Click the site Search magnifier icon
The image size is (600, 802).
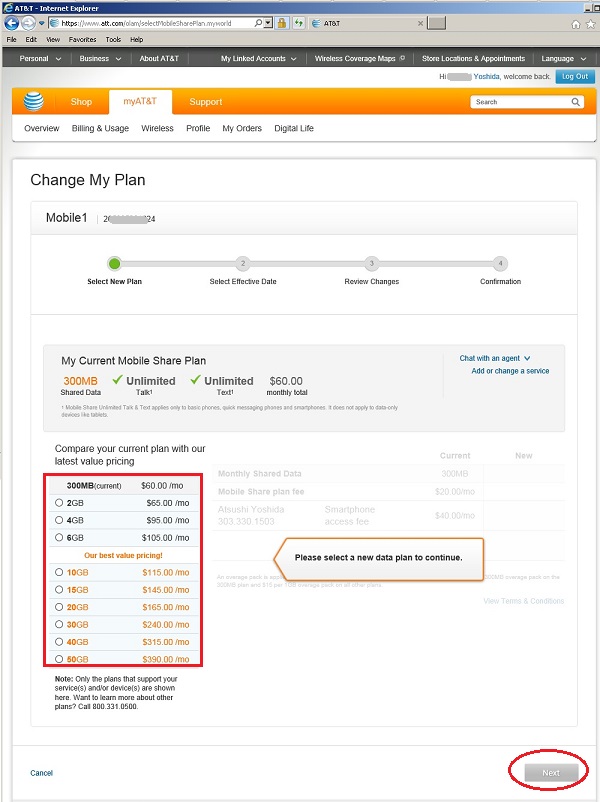575,102
